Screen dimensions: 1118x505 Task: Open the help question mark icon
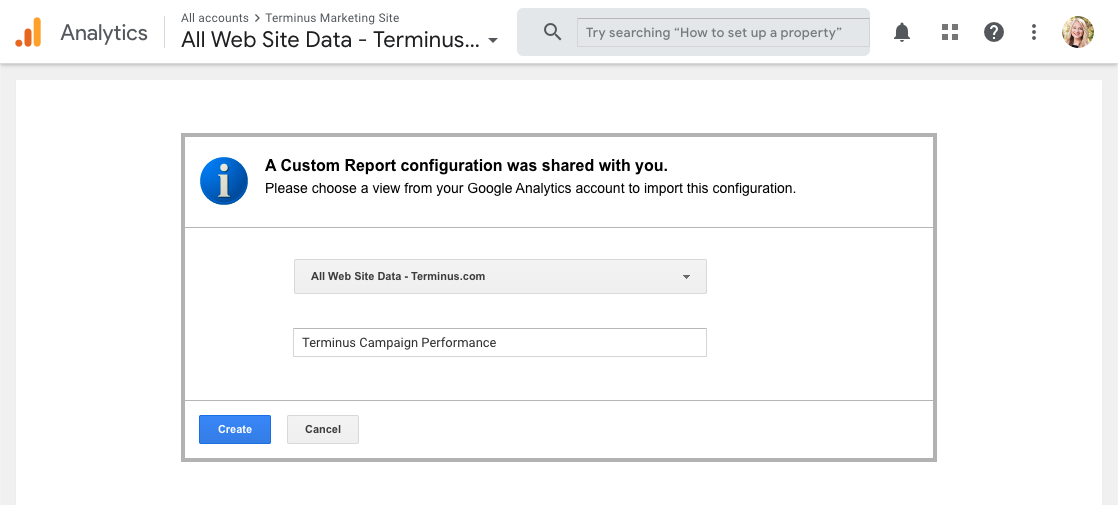tap(993, 31)
